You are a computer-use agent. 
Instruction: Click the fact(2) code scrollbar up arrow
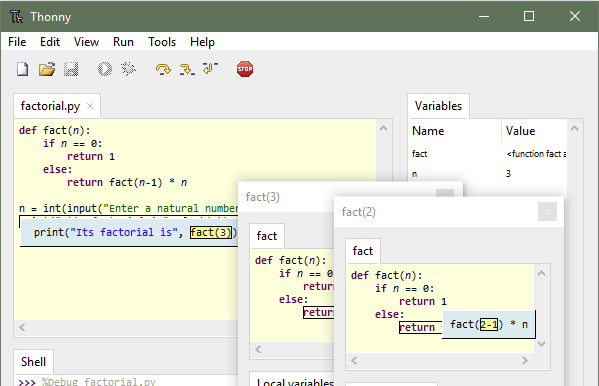[x=541, y=273]
